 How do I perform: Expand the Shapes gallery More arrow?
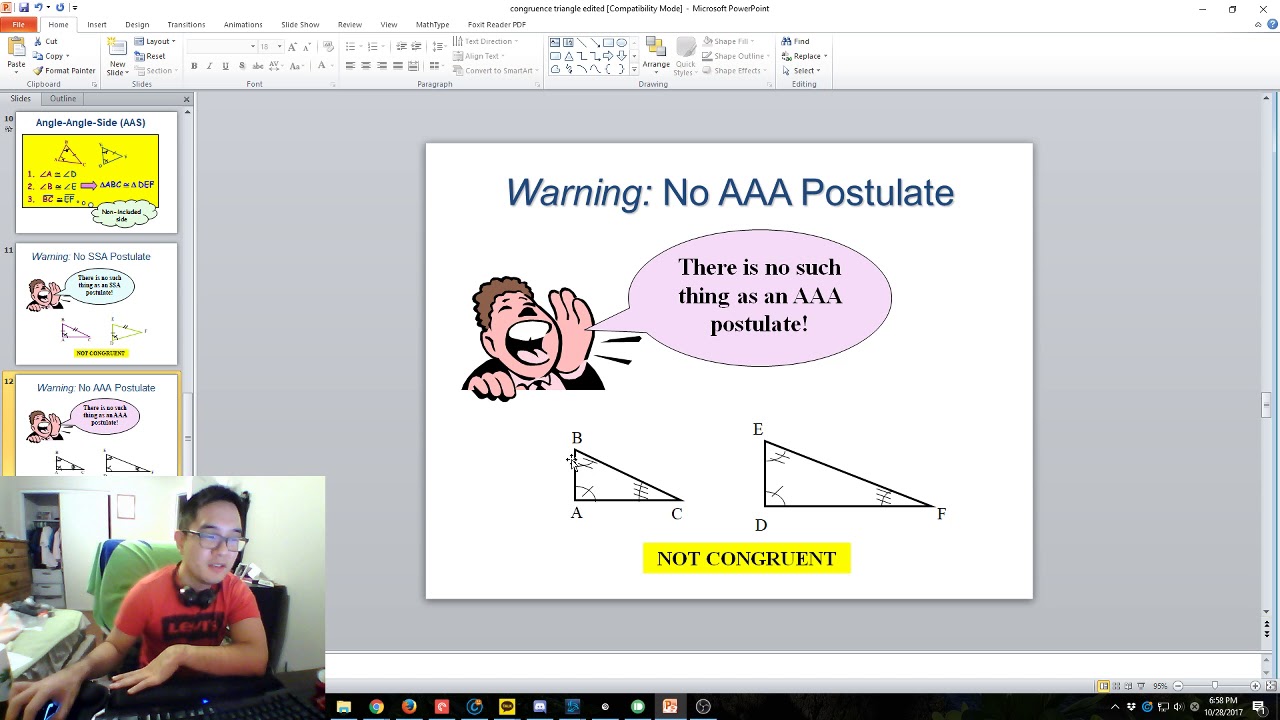pos(634,70)
